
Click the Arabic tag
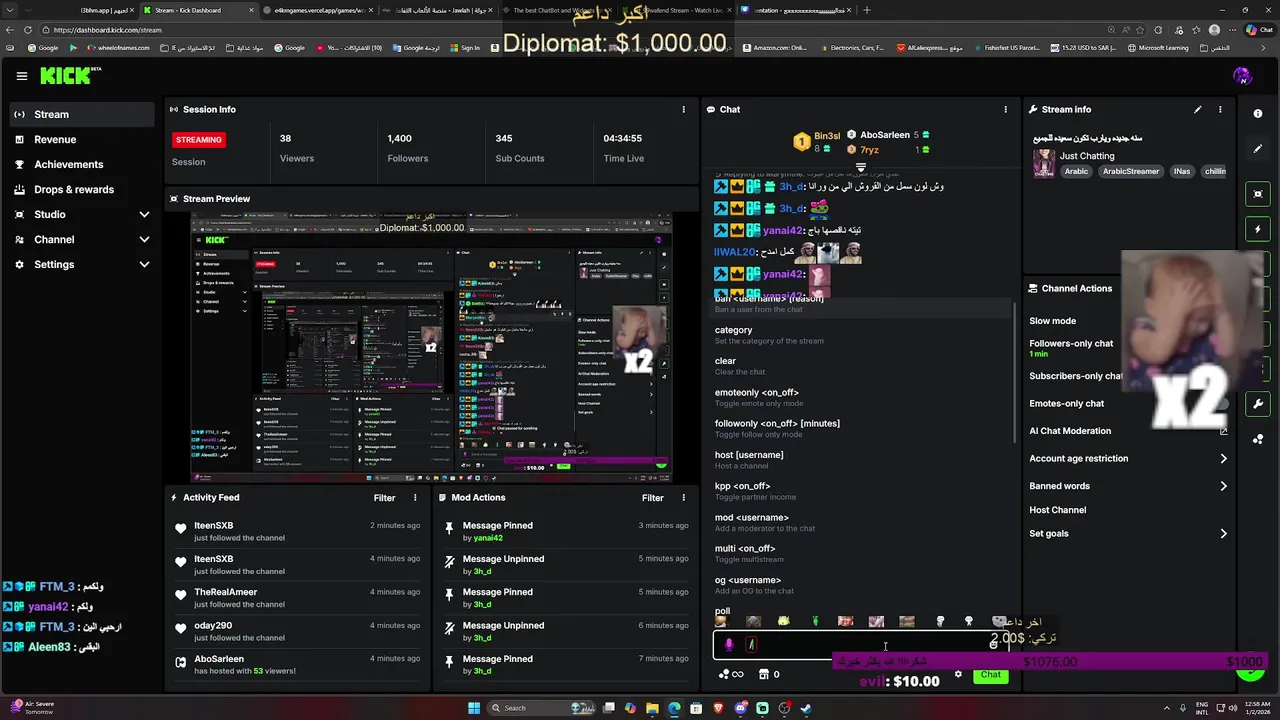1076,171
